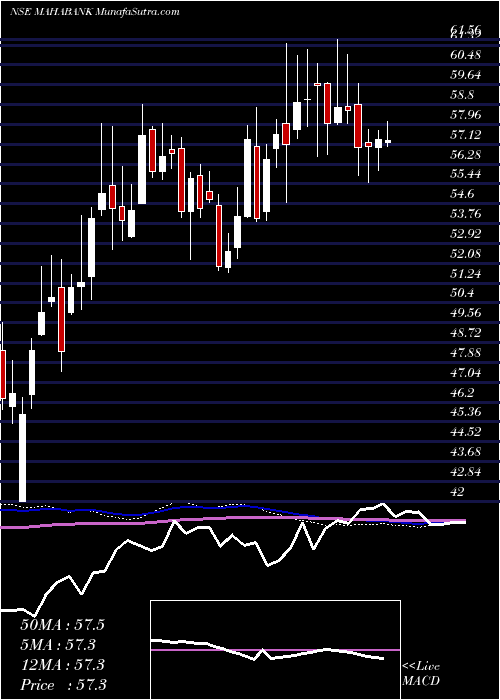Viewport: 500px width, 700px height.
Task: Select the 57.12 price axis label
Action: [x=466, y=134]
